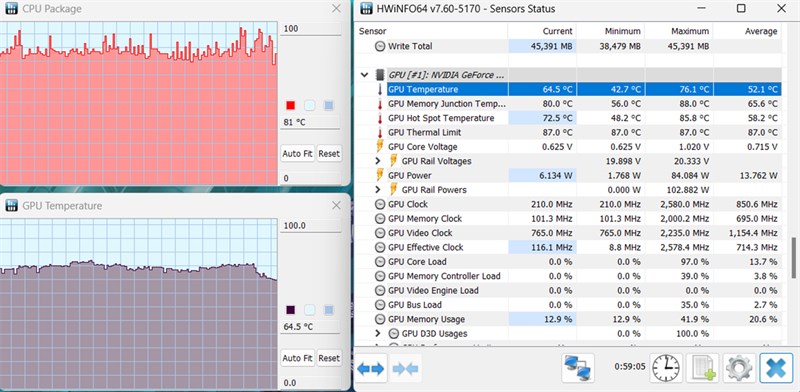Click Auto Fit in GPU Temperature window
This screenshot has width=800, height=392.
[297, 358]
